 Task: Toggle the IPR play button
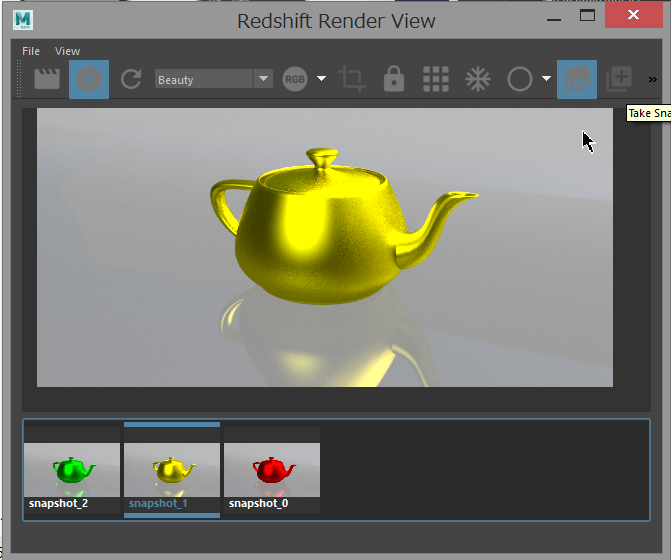[x=89, y=80]
